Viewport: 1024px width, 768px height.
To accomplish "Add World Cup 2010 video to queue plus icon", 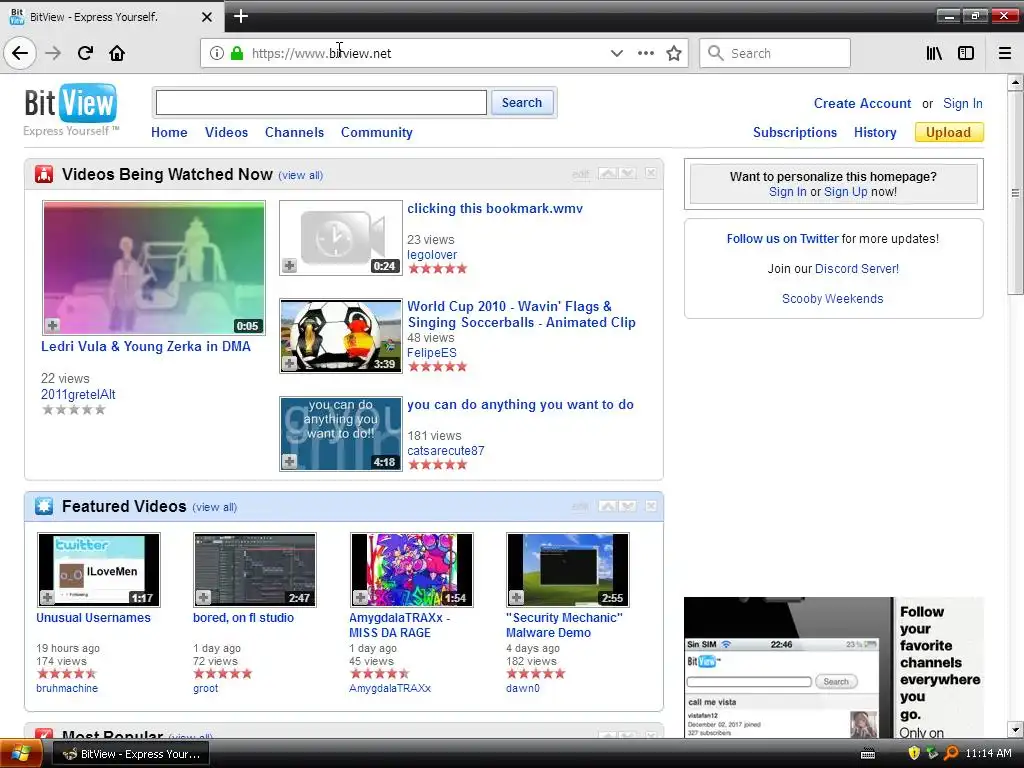I will pyautogui.click(x=289, y=363).
